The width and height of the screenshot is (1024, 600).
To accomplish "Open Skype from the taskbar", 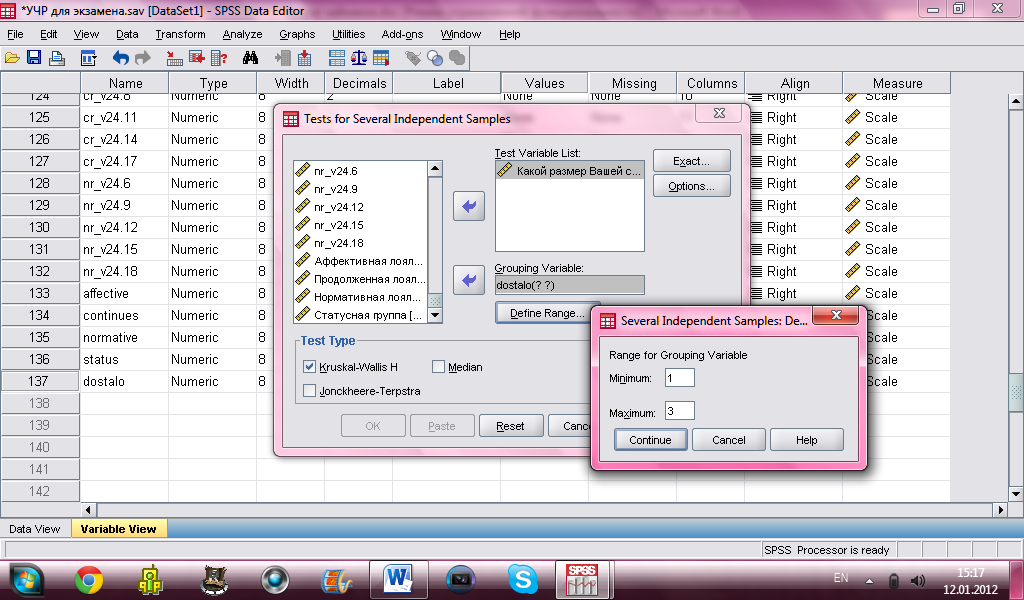I will (x=522, y=580).
